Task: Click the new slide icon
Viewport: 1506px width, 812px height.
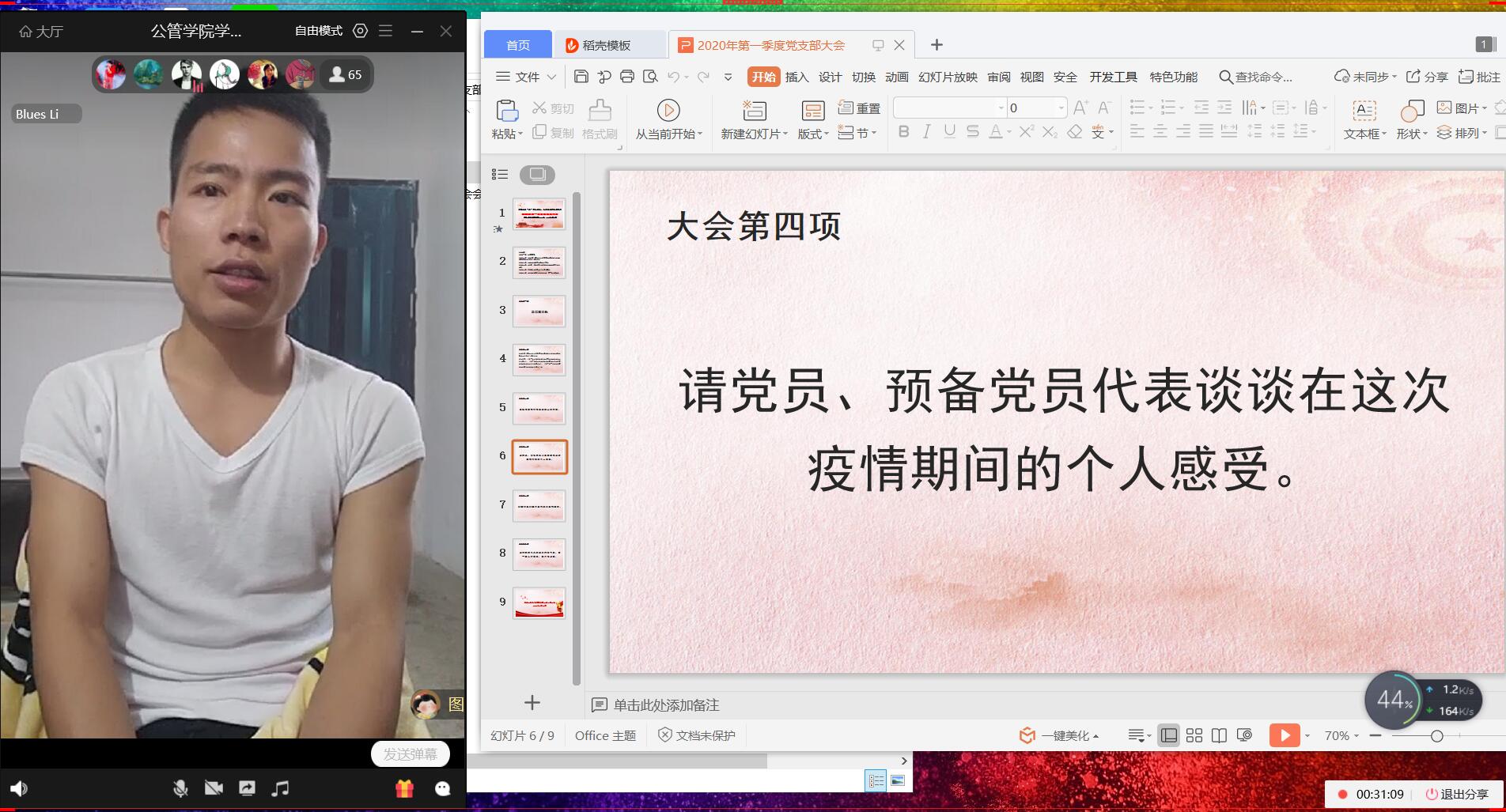Action: pos(754,111)
